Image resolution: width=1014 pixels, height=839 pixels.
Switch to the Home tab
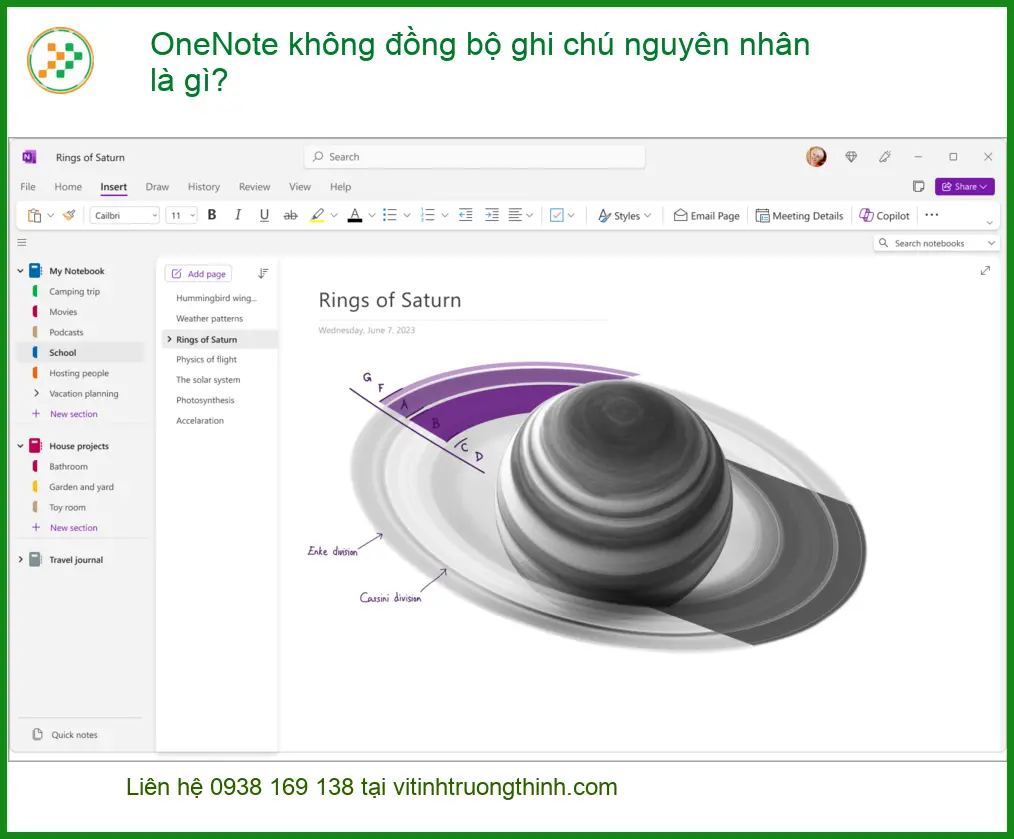pyautogui.click(x=68, y=186)
